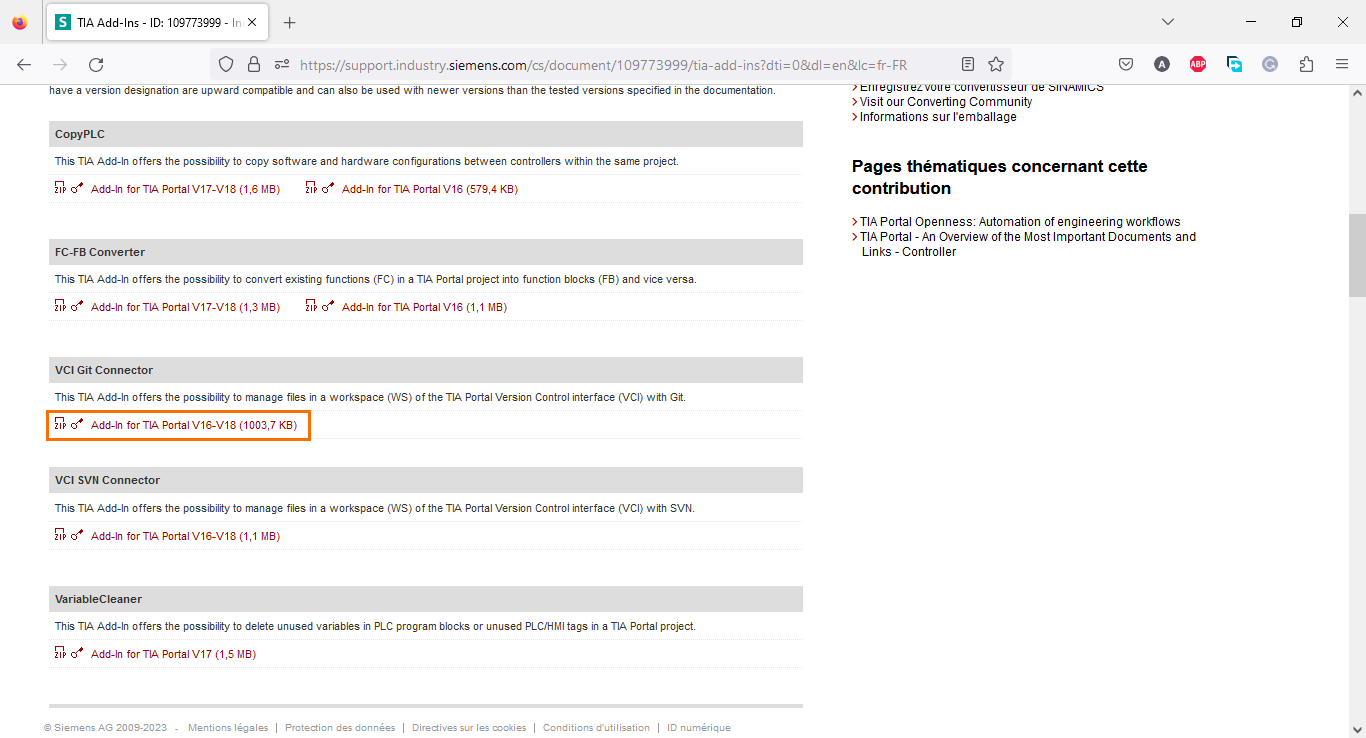
Task: Save the page to Pocket
Action: [1126, 63]
